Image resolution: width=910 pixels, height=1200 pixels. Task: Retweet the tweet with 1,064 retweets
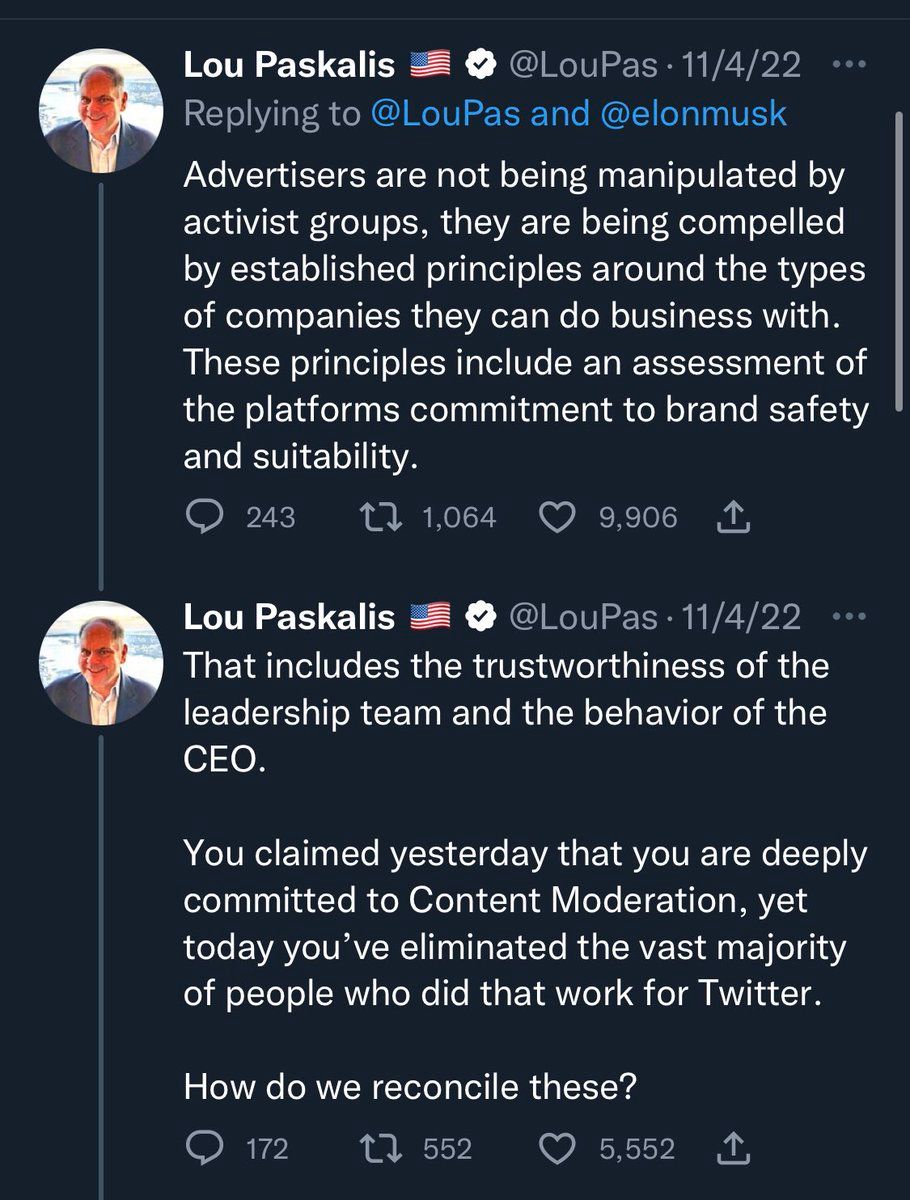(x=379, y=517)
